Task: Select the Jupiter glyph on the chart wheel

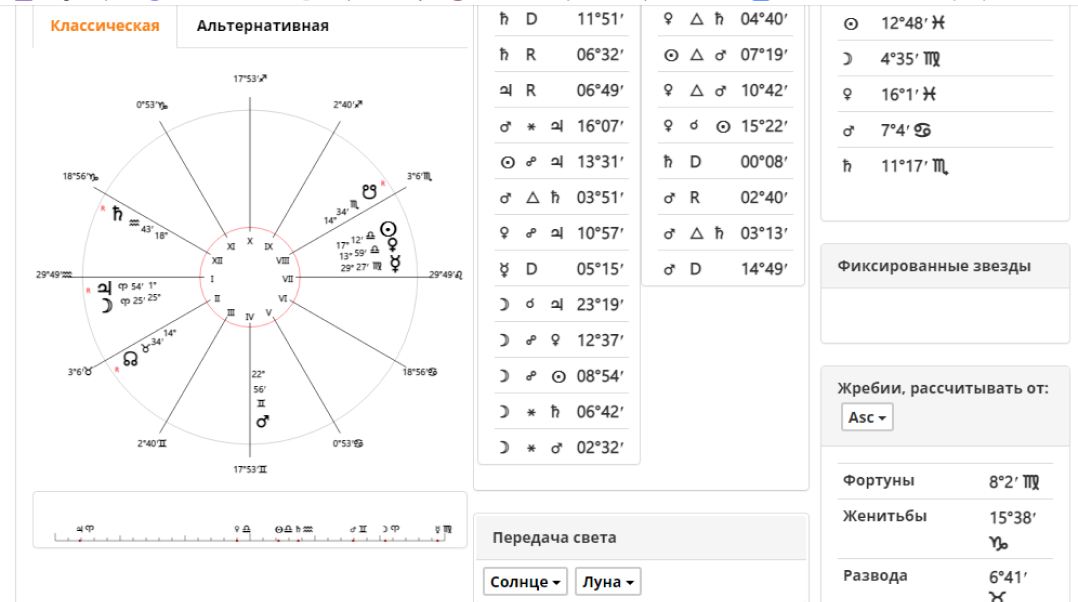Action: [105, 287]
